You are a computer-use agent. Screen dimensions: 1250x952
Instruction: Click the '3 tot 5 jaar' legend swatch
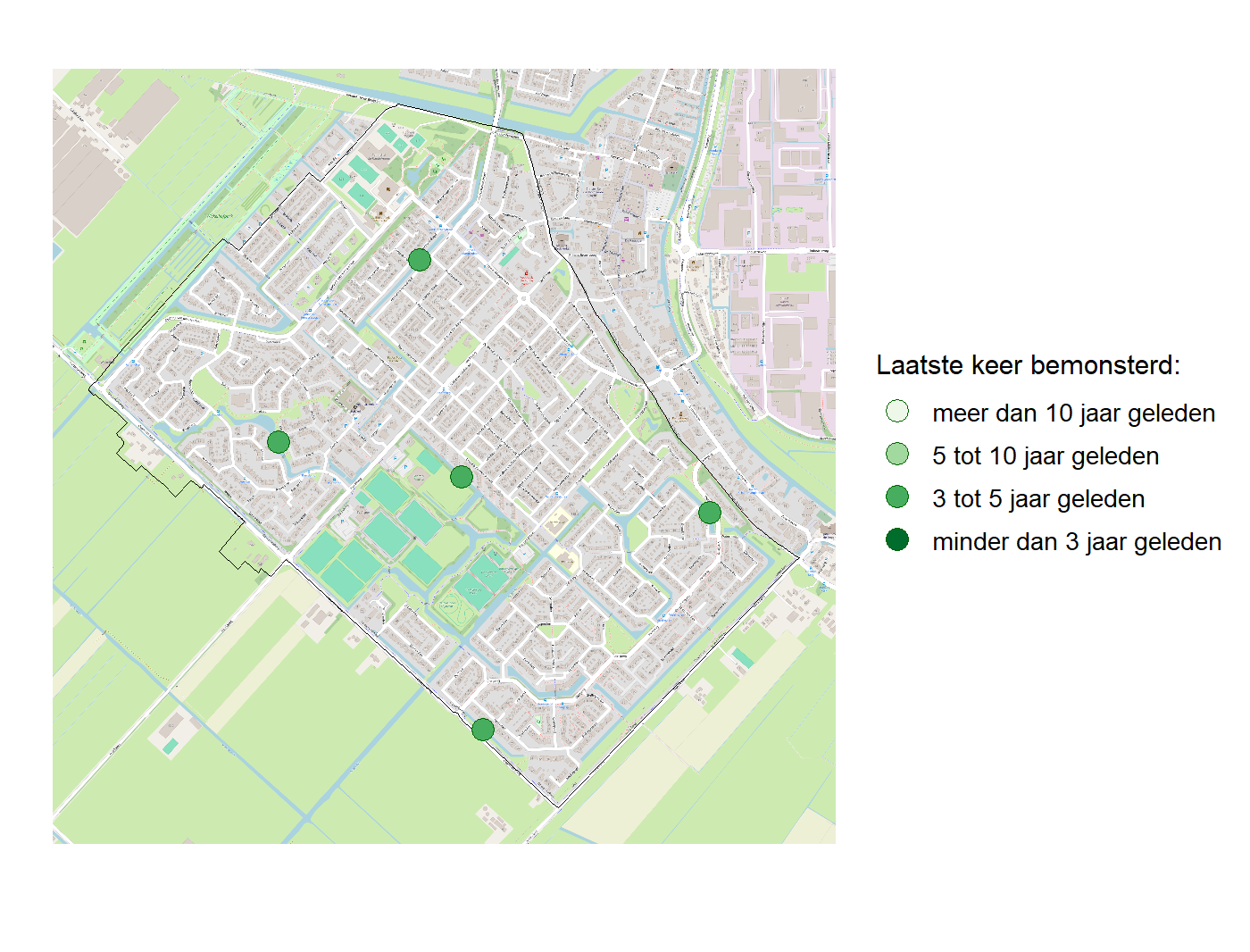click(897, 497)
